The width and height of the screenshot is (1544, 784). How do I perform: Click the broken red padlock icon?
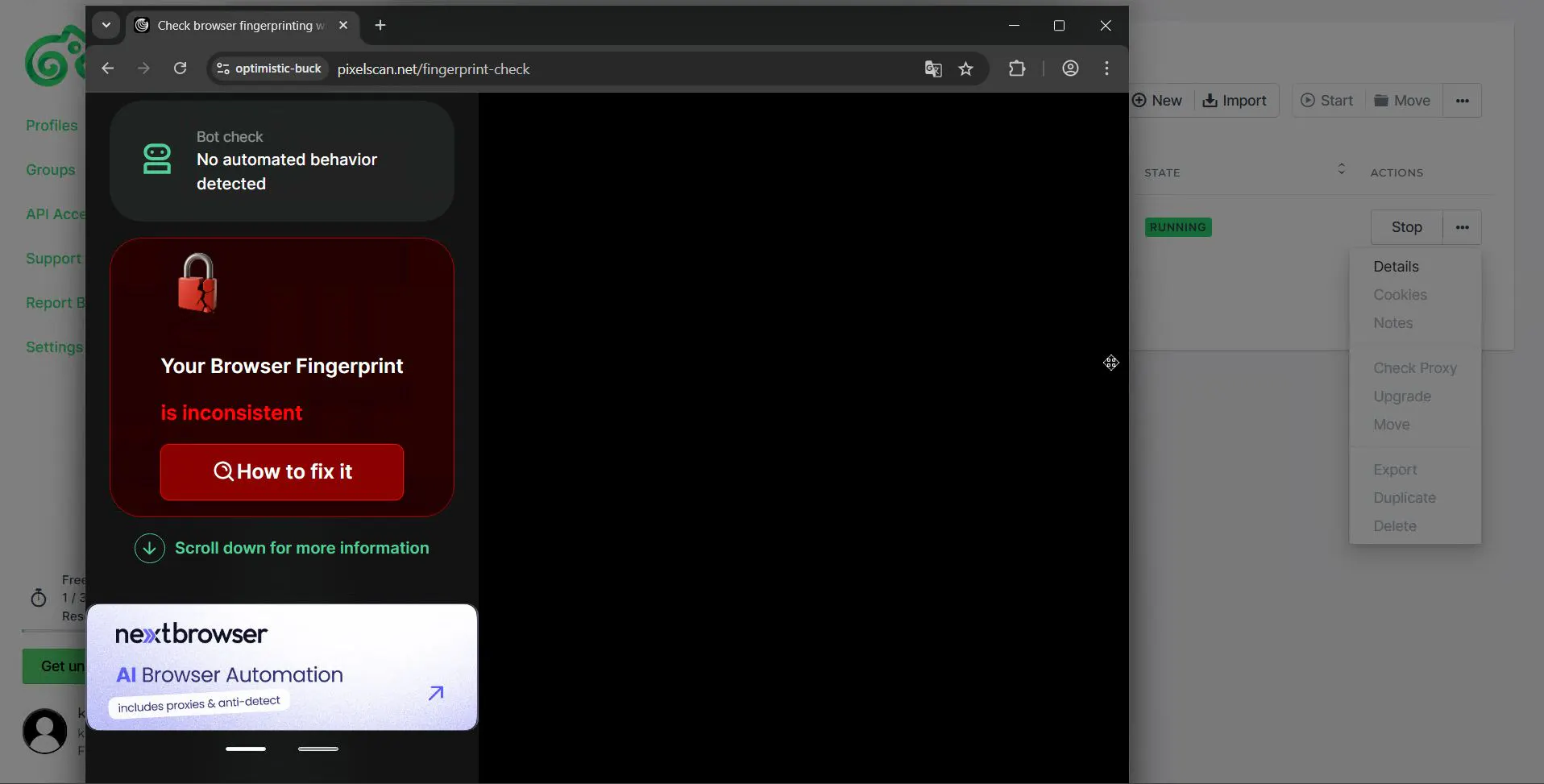coord(197,283)
